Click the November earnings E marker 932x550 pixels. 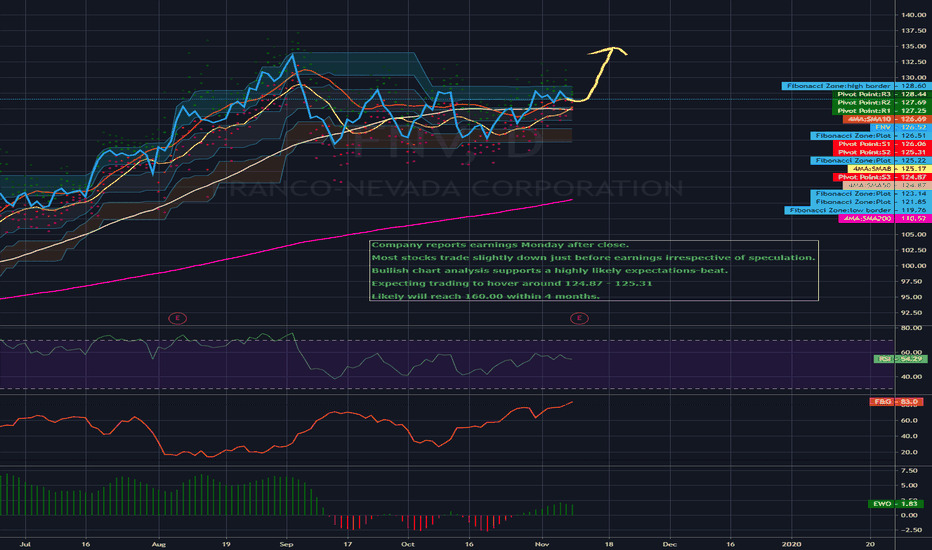[x=579, y=318]
